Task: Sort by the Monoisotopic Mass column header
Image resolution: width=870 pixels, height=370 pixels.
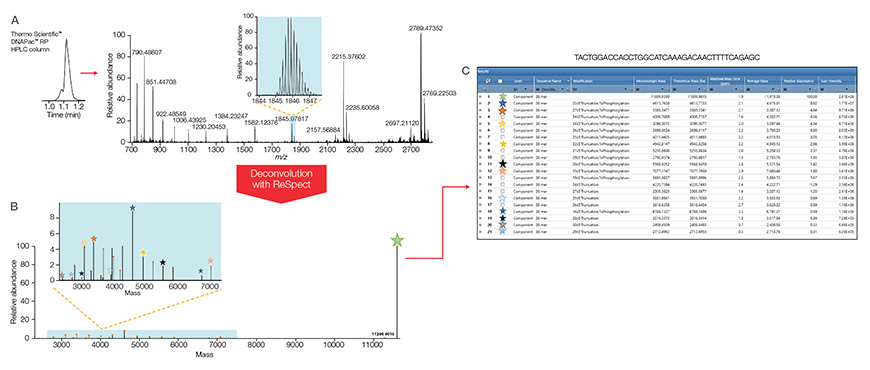Action: [651, 81]
